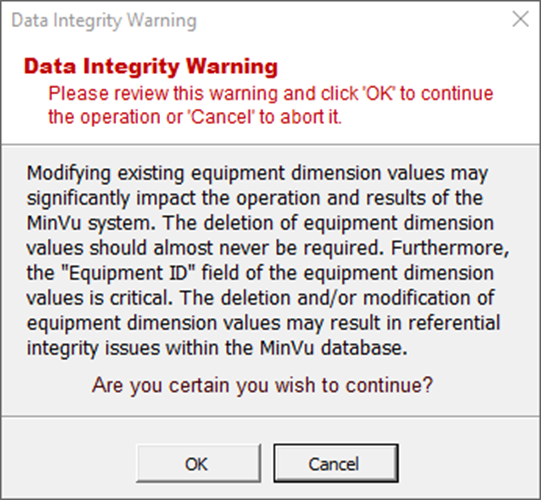Click the empty gray area left of the OK button
The image size is (541, 500).
click(69, 463)
